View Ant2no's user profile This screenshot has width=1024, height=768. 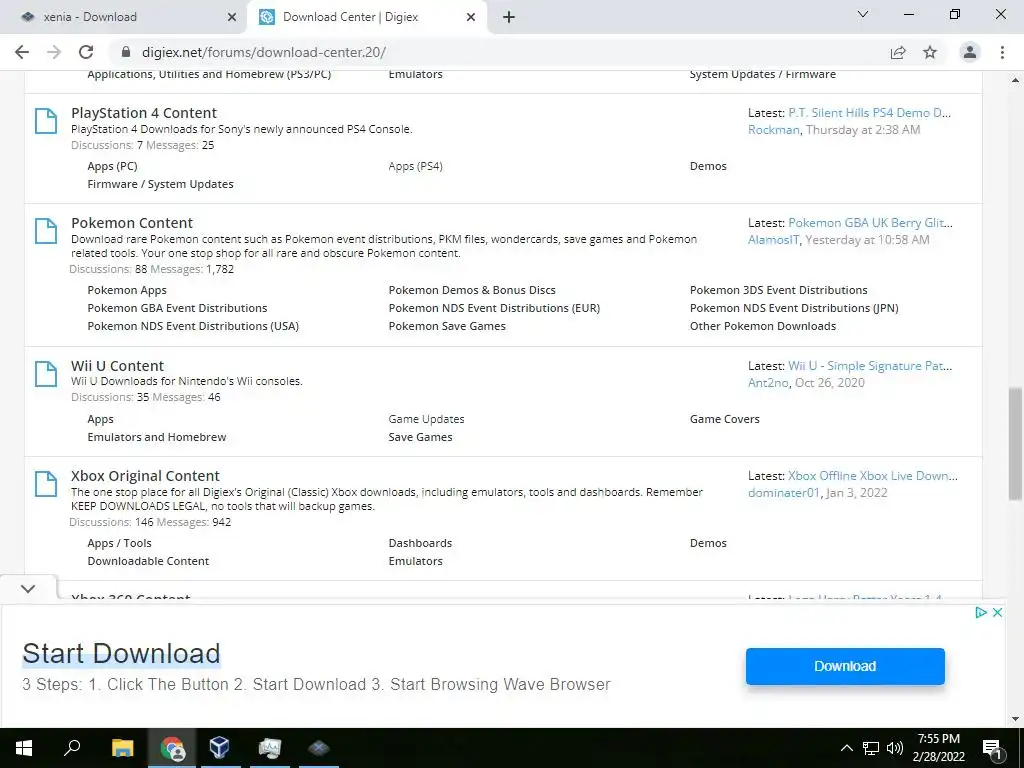coord(768,383)
